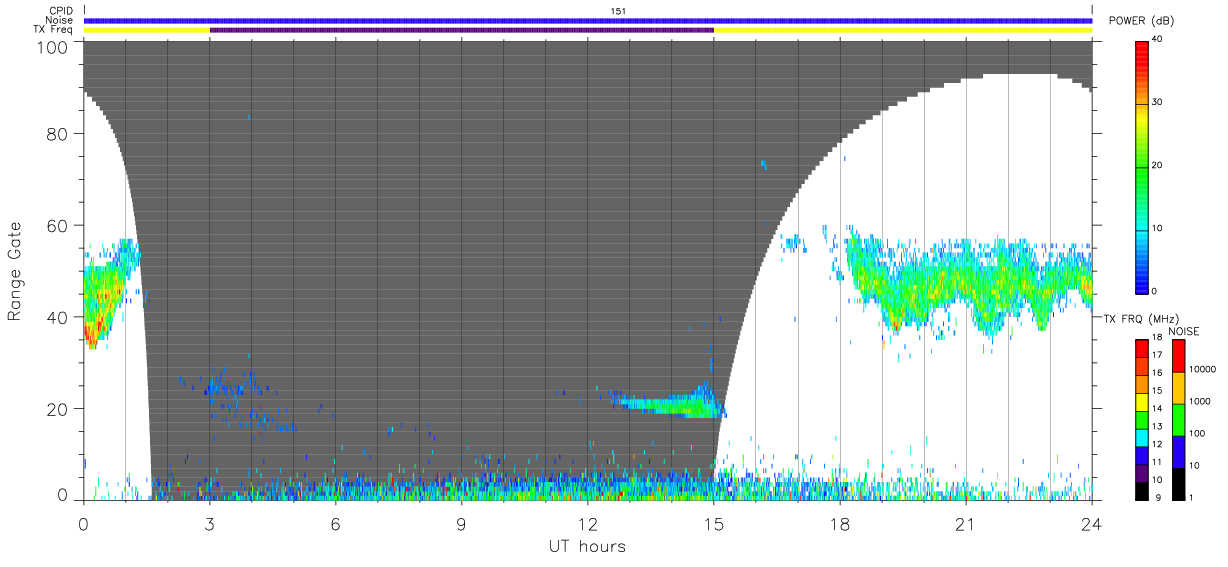Viewport: 1228px width, 567px height.
Task: Click the 21 tick on UT hours axis
Action: point(966,523)
